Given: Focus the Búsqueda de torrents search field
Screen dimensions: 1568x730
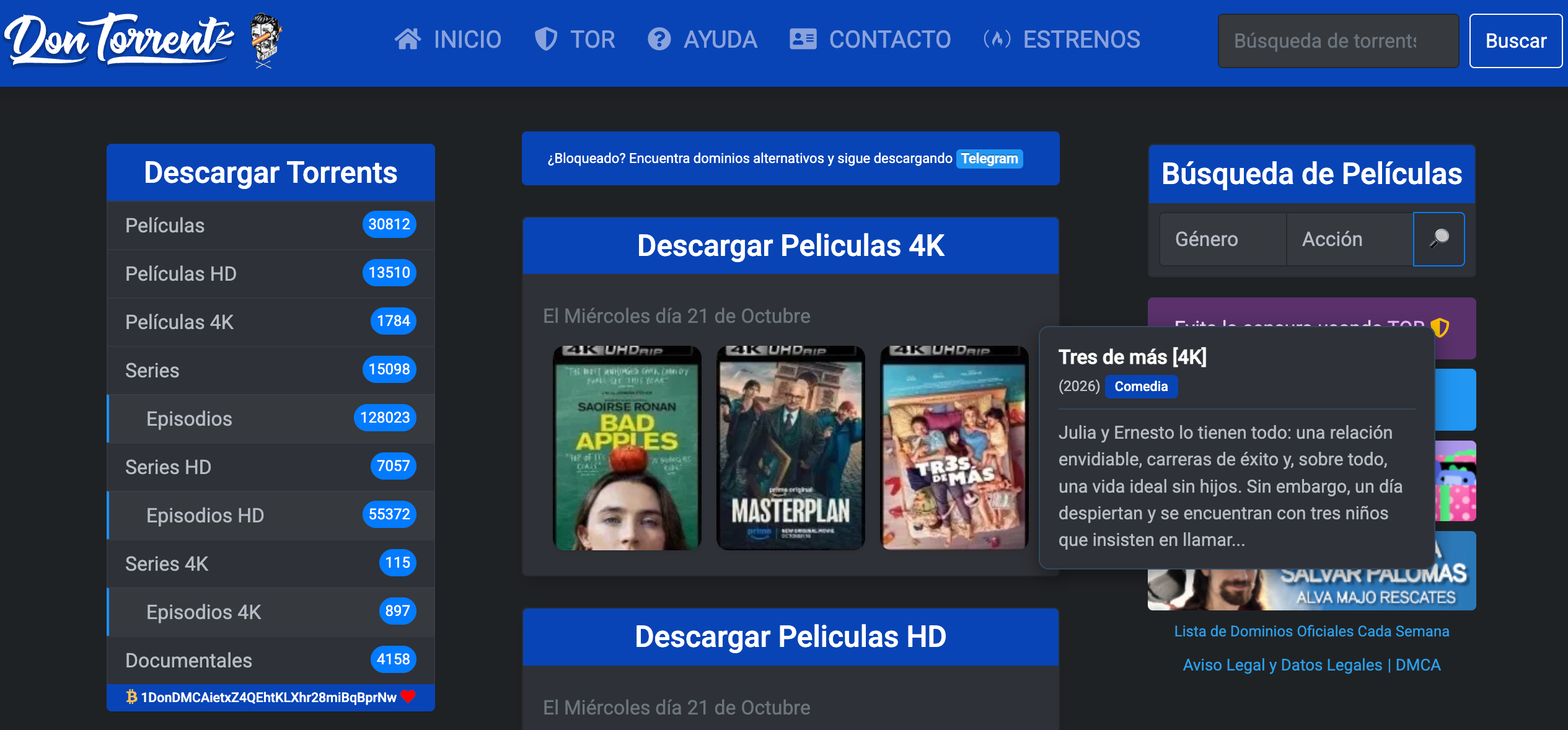Looking at the screenshot, I should [1338, 41].
